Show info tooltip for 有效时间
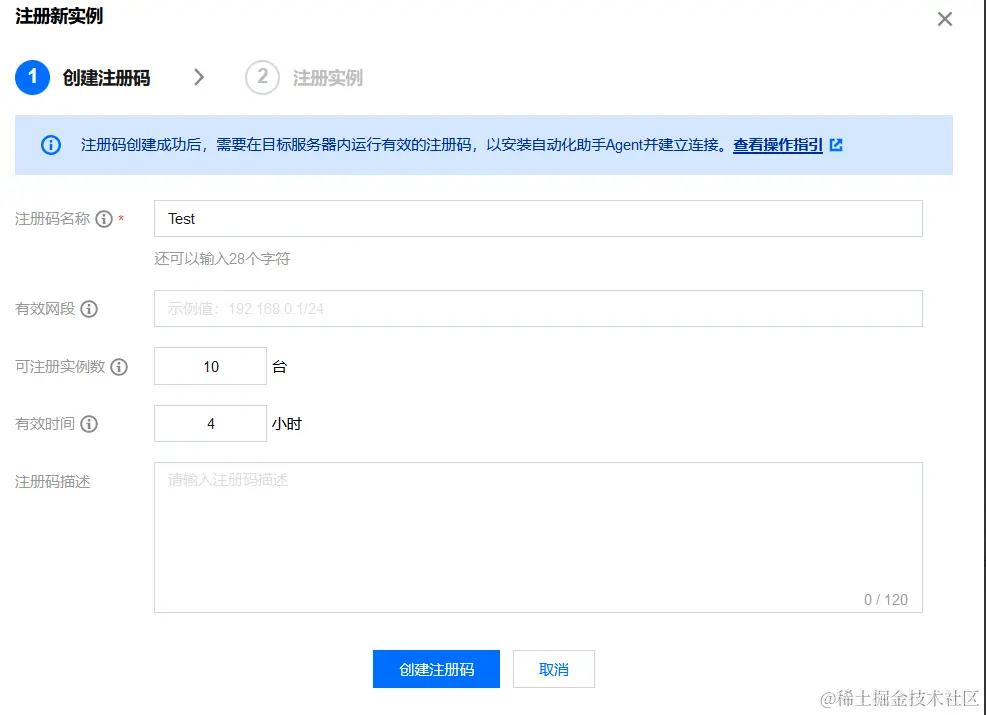Image resolution: width=986 pixels, height=715 pixels. click(89, 424)
